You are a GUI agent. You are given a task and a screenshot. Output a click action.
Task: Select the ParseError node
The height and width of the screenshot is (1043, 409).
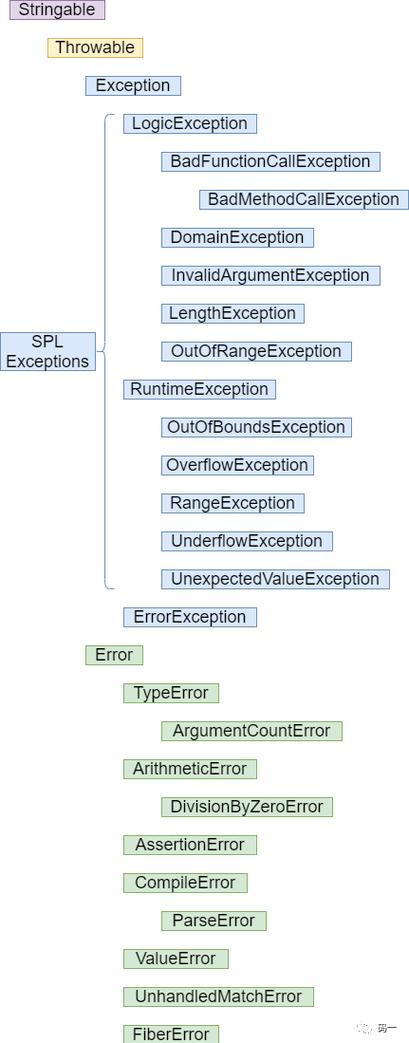[x=213, y=920]
